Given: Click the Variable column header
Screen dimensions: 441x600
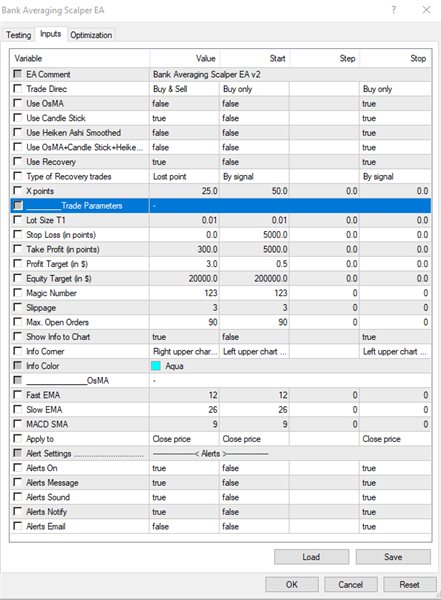Looking at the screenshot, I should coord(80,58).
